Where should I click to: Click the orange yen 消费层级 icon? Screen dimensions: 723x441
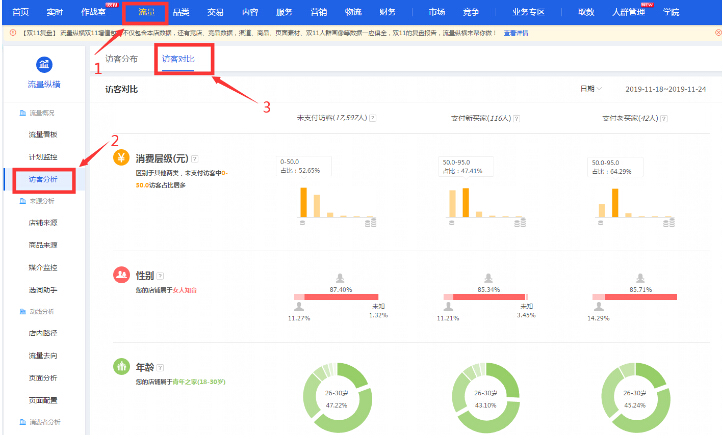tap(121, 158)
